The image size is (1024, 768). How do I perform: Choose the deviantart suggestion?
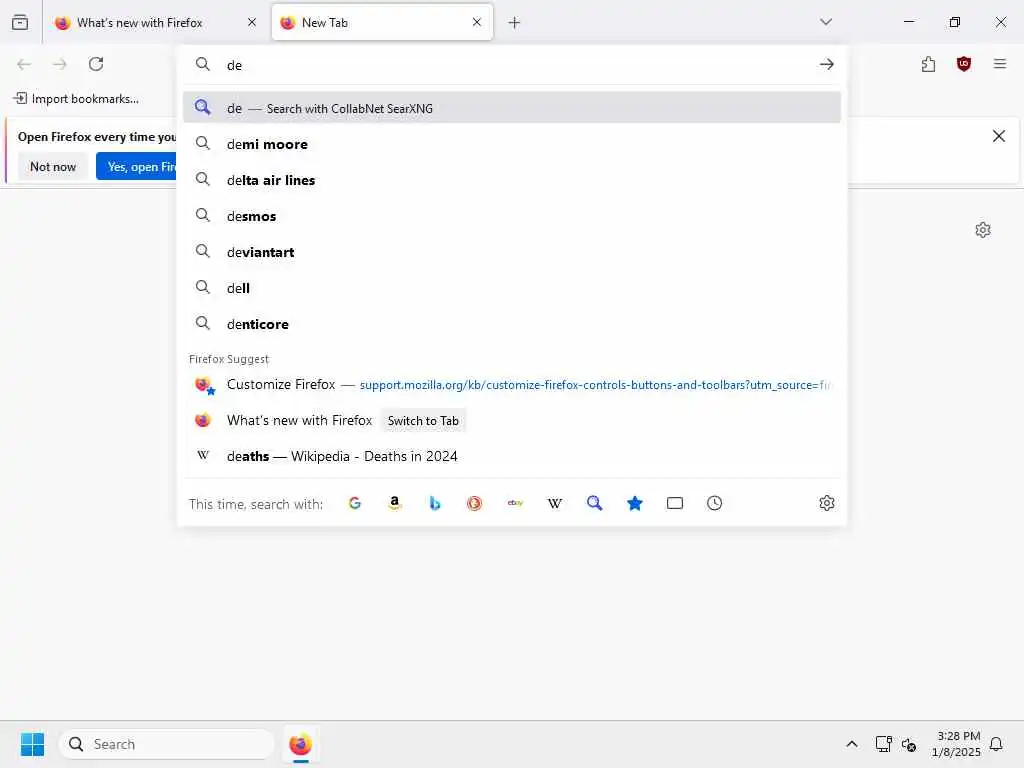[512, 251]
